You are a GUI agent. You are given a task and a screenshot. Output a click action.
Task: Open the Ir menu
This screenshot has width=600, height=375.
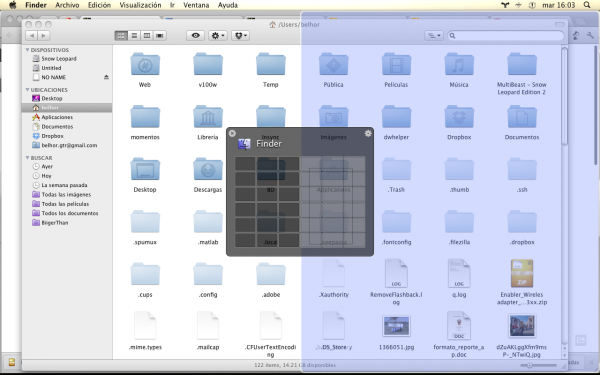coord(172,5)
